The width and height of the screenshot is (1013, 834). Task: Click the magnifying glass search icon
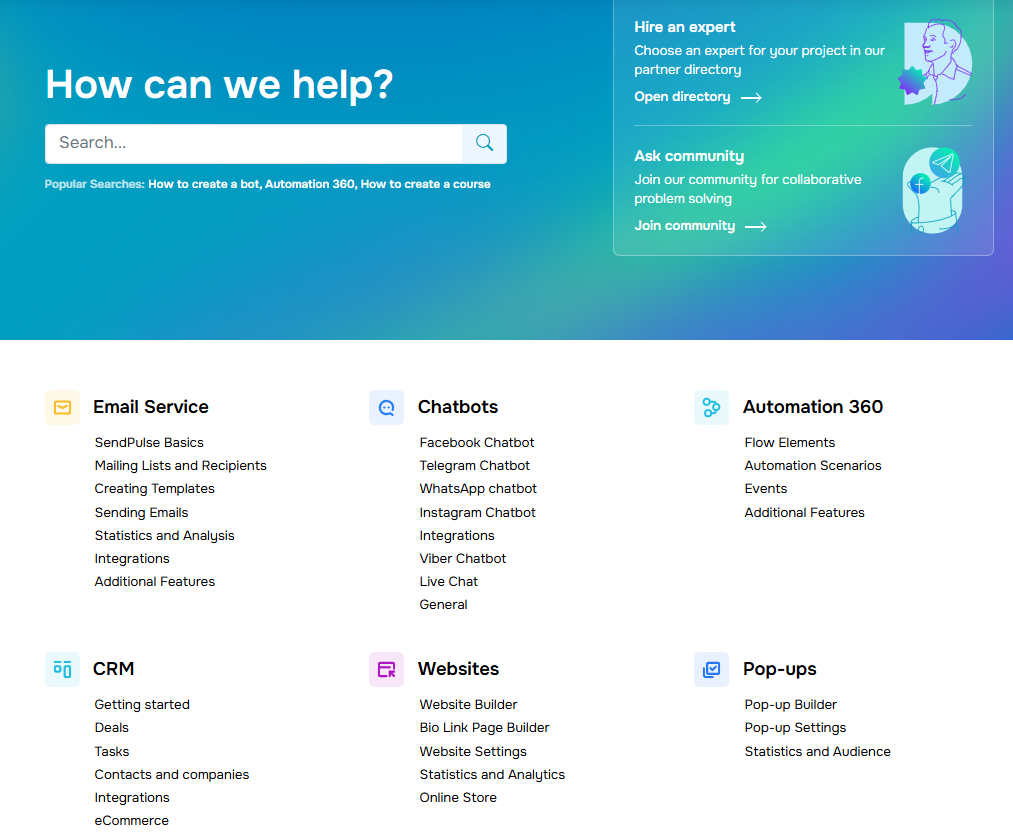484,143
